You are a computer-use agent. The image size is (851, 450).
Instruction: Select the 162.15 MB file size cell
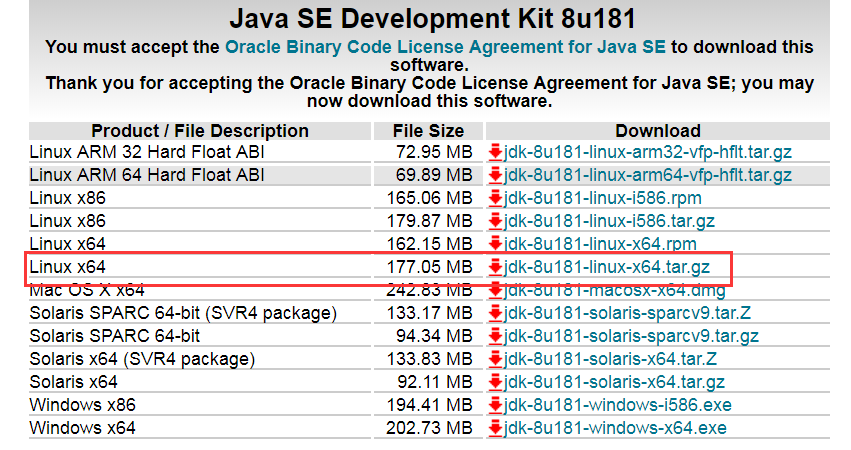430,244
